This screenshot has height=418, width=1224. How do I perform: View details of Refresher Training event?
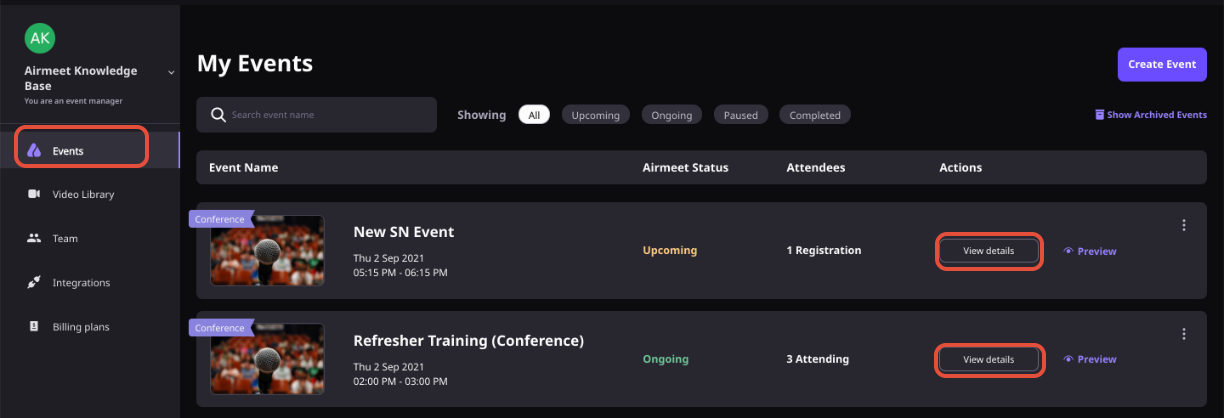989,359
